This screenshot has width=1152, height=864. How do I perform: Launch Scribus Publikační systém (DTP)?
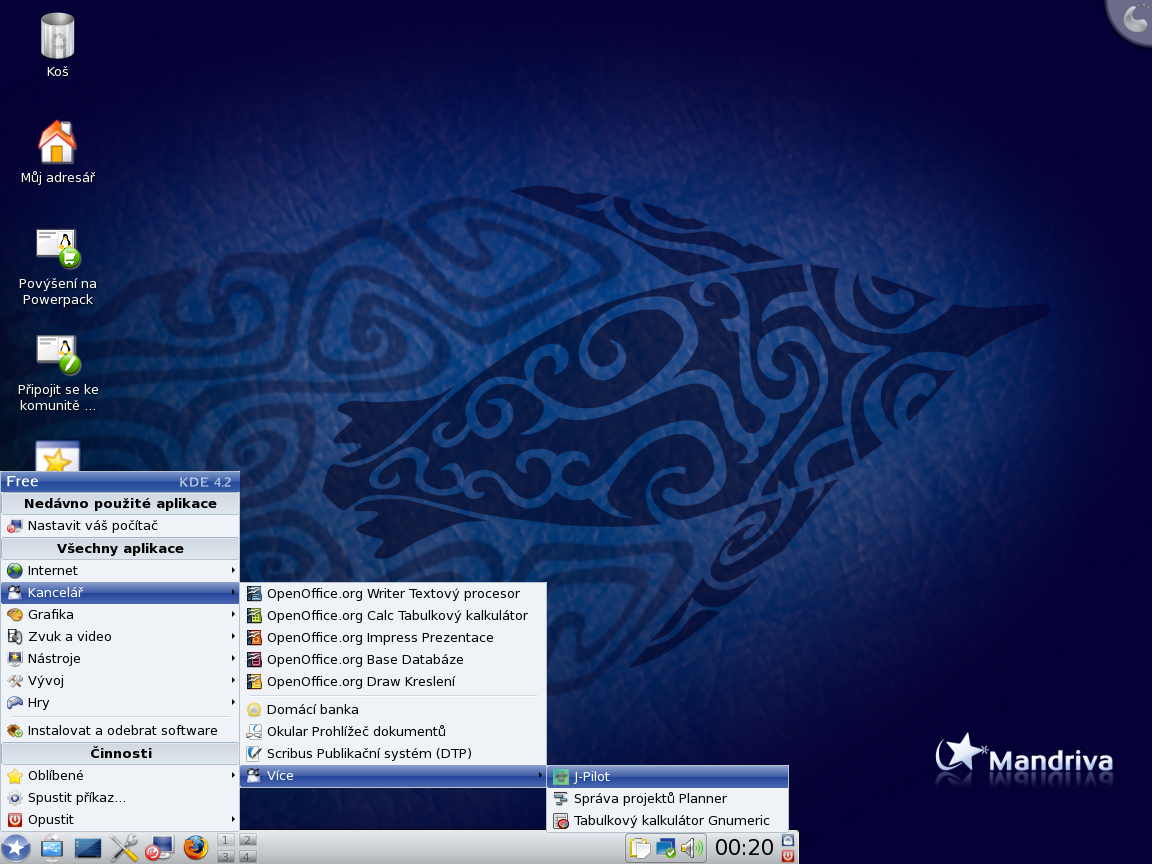pyautogui.click(x=394, y=753)
